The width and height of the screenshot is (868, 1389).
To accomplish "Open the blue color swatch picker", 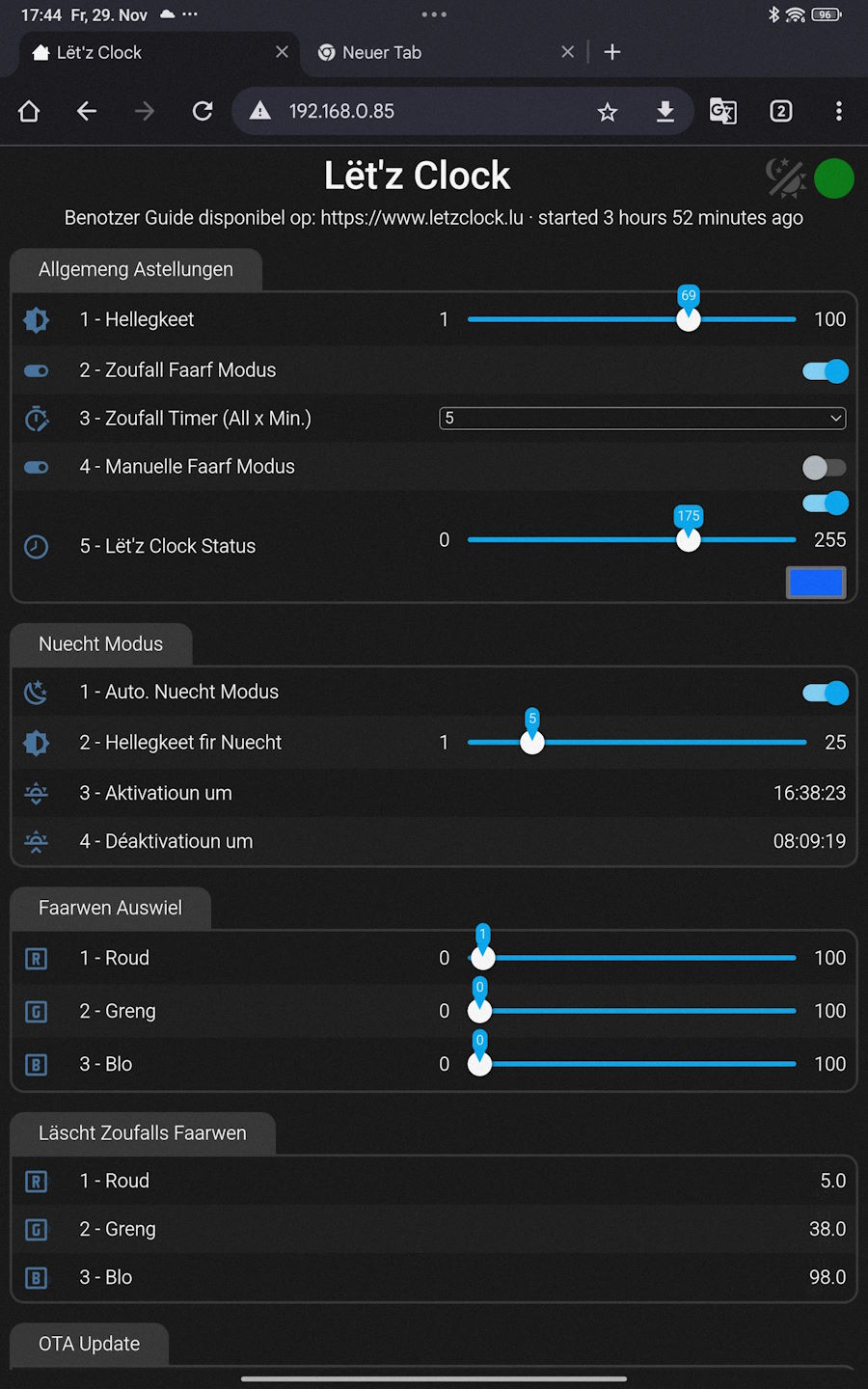I will [x=816, y=583].
